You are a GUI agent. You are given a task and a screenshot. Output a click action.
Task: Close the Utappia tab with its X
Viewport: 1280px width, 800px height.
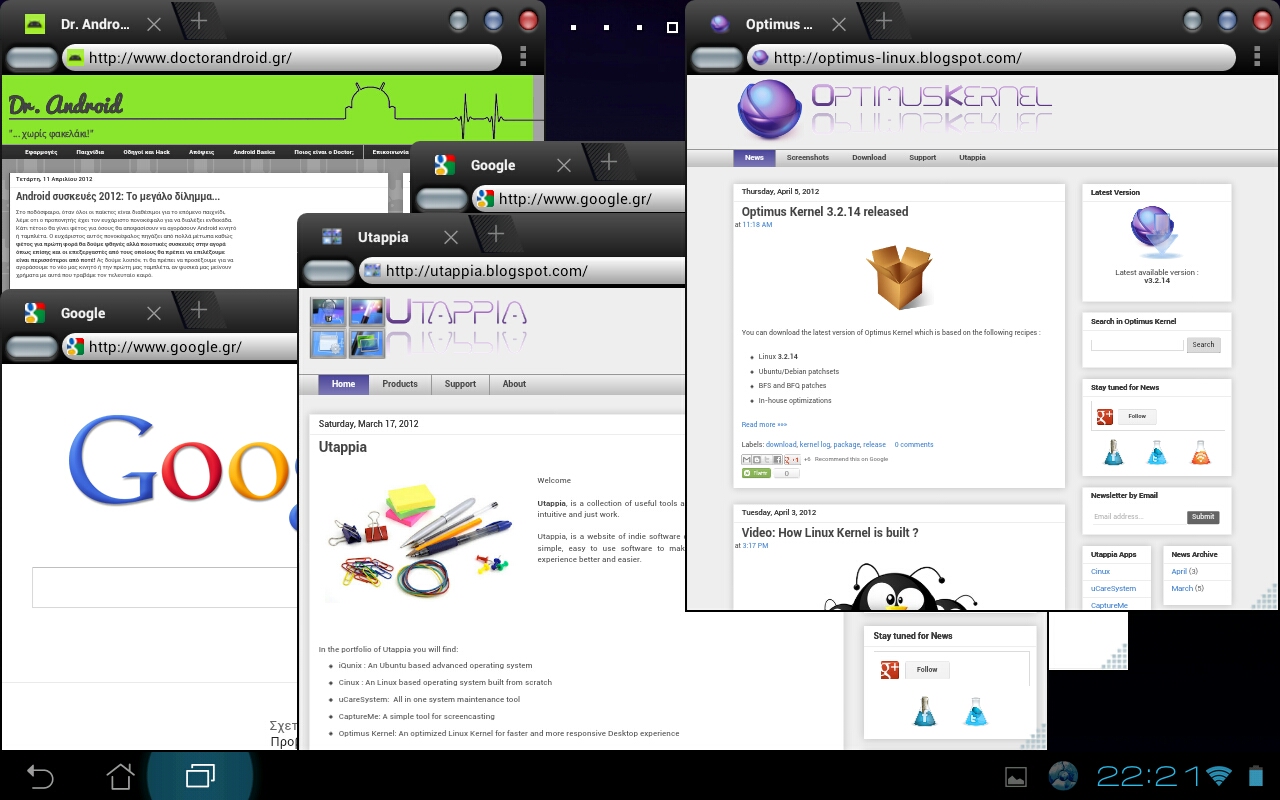click(x=451, y=237)
